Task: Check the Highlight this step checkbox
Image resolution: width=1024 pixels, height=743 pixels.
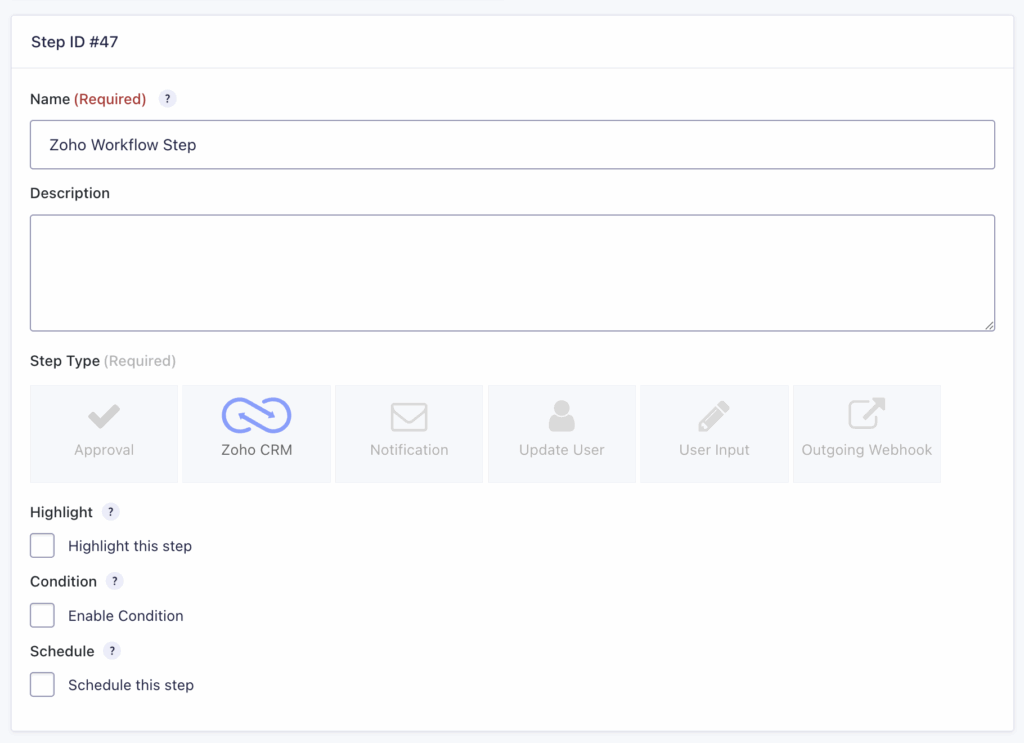Action: pyautogui.click(x=42, y=545)
